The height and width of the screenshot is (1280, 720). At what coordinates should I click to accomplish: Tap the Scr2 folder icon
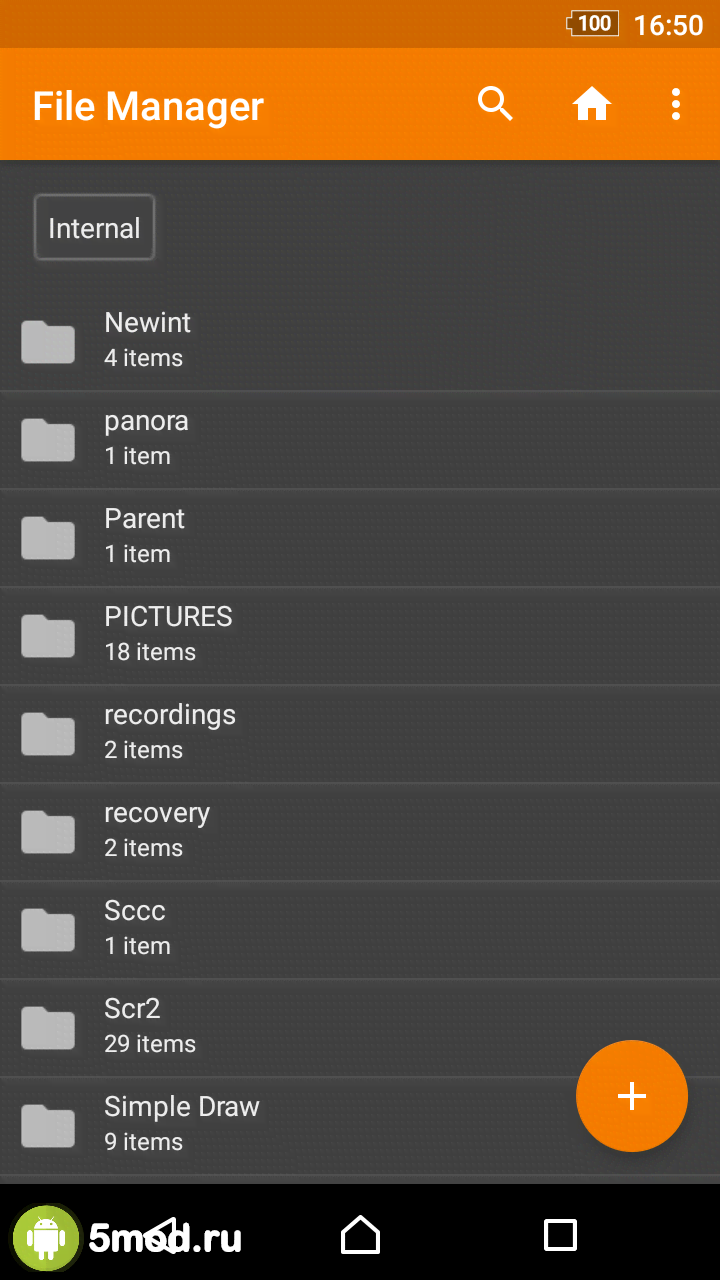[48, 1027]
